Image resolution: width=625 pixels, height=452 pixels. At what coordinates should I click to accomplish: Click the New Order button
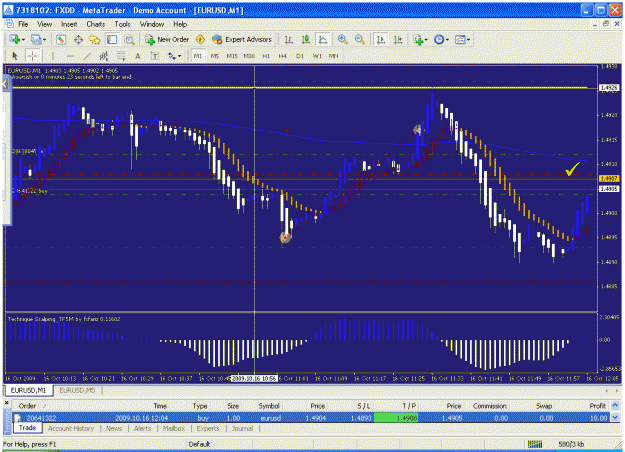(x=167, y=39)
